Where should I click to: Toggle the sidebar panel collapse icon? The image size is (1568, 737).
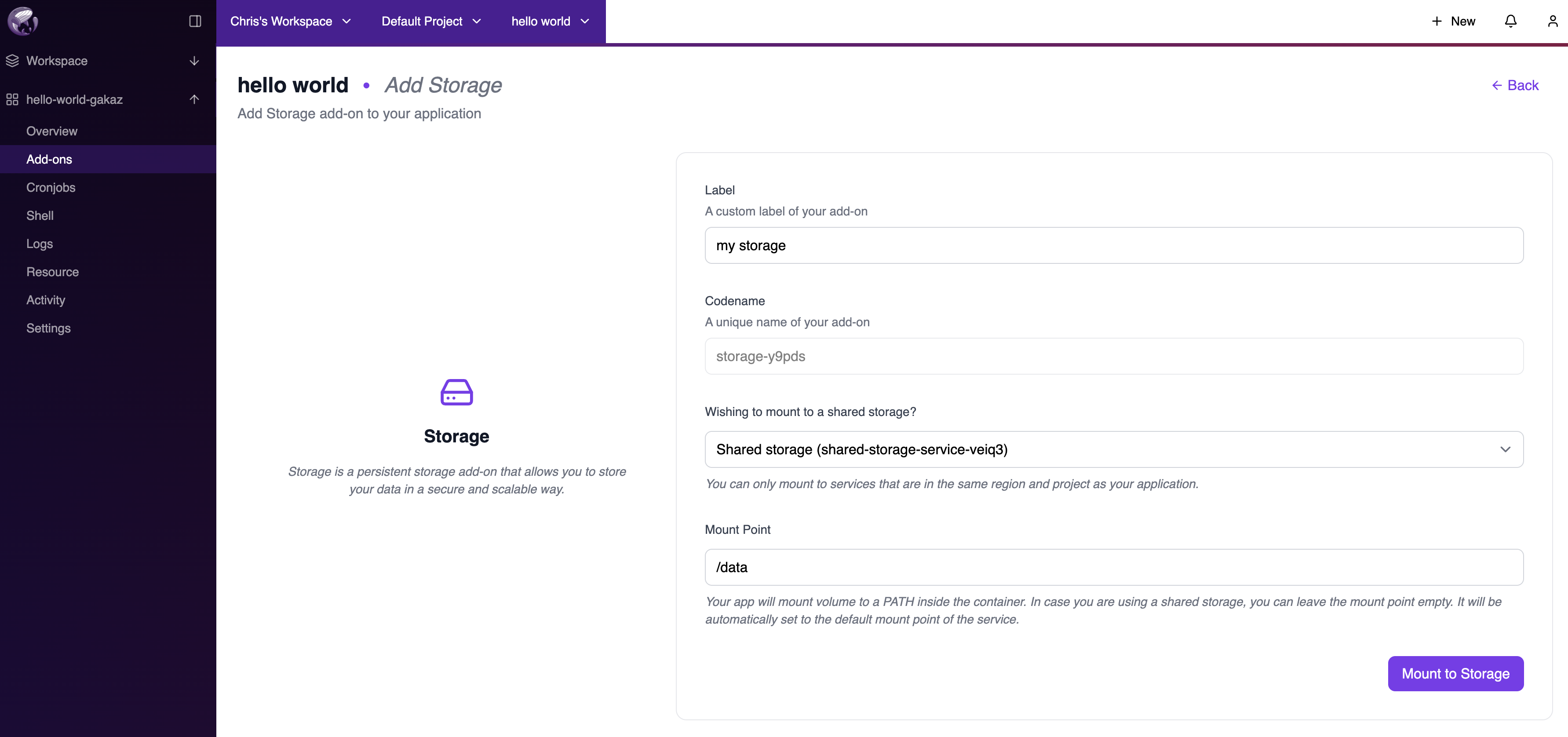coord(195,21)
